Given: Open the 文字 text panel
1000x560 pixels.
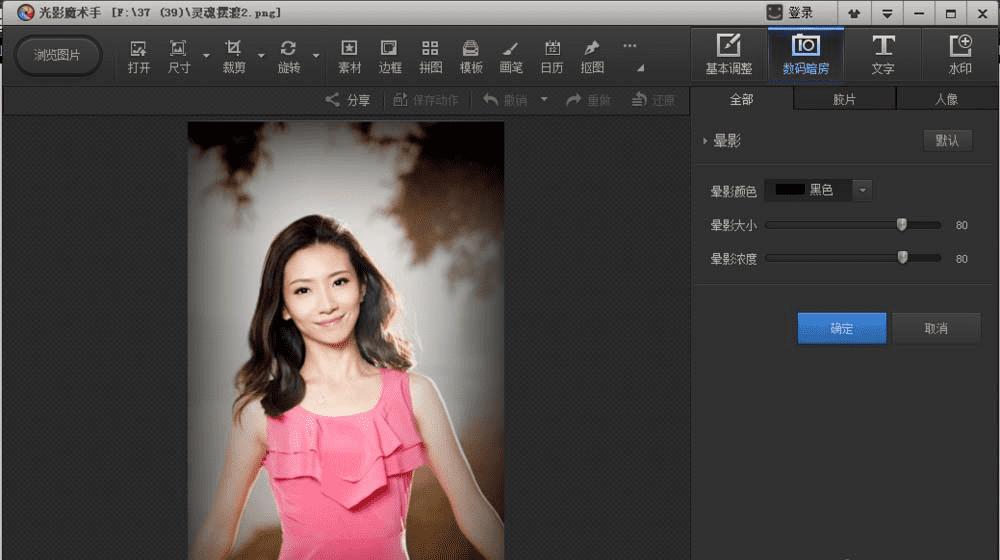Looking at the screenshot, I should 883,54.
